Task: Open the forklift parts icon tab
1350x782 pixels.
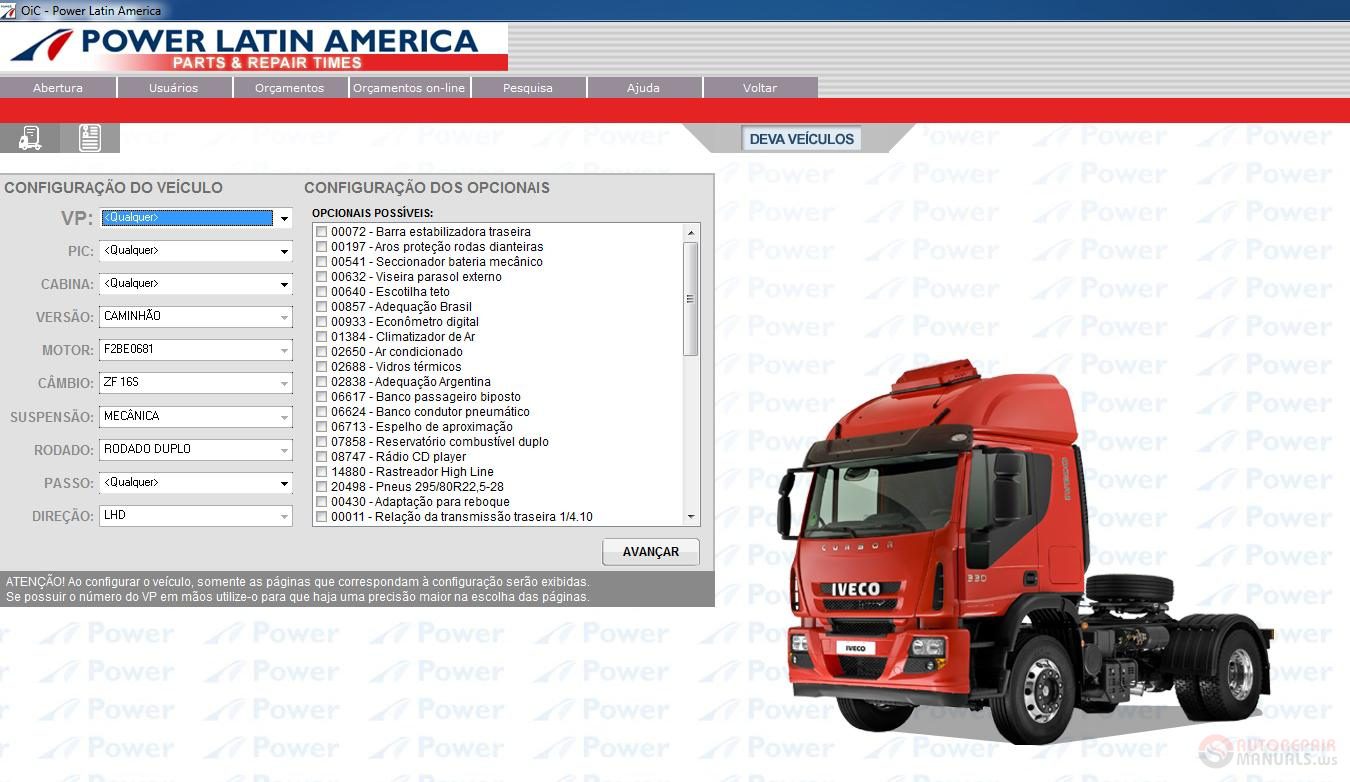Action: (x=30, y=138)
